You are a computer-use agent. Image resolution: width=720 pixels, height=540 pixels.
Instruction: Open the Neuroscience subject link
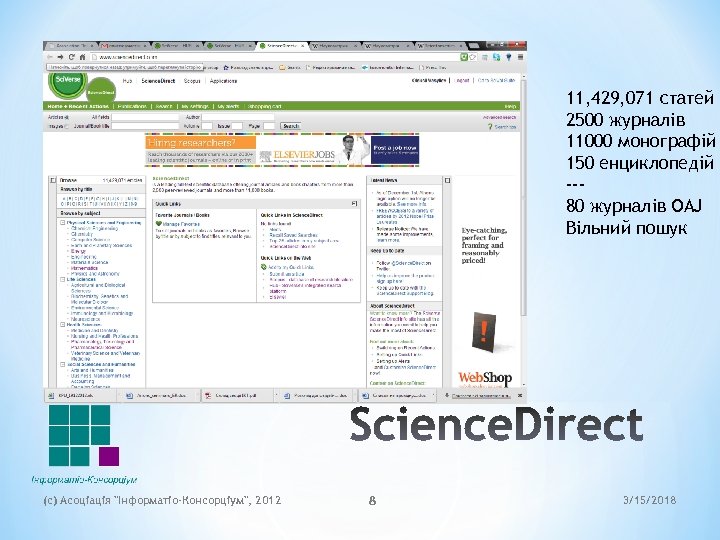click(x=85, y=319)
